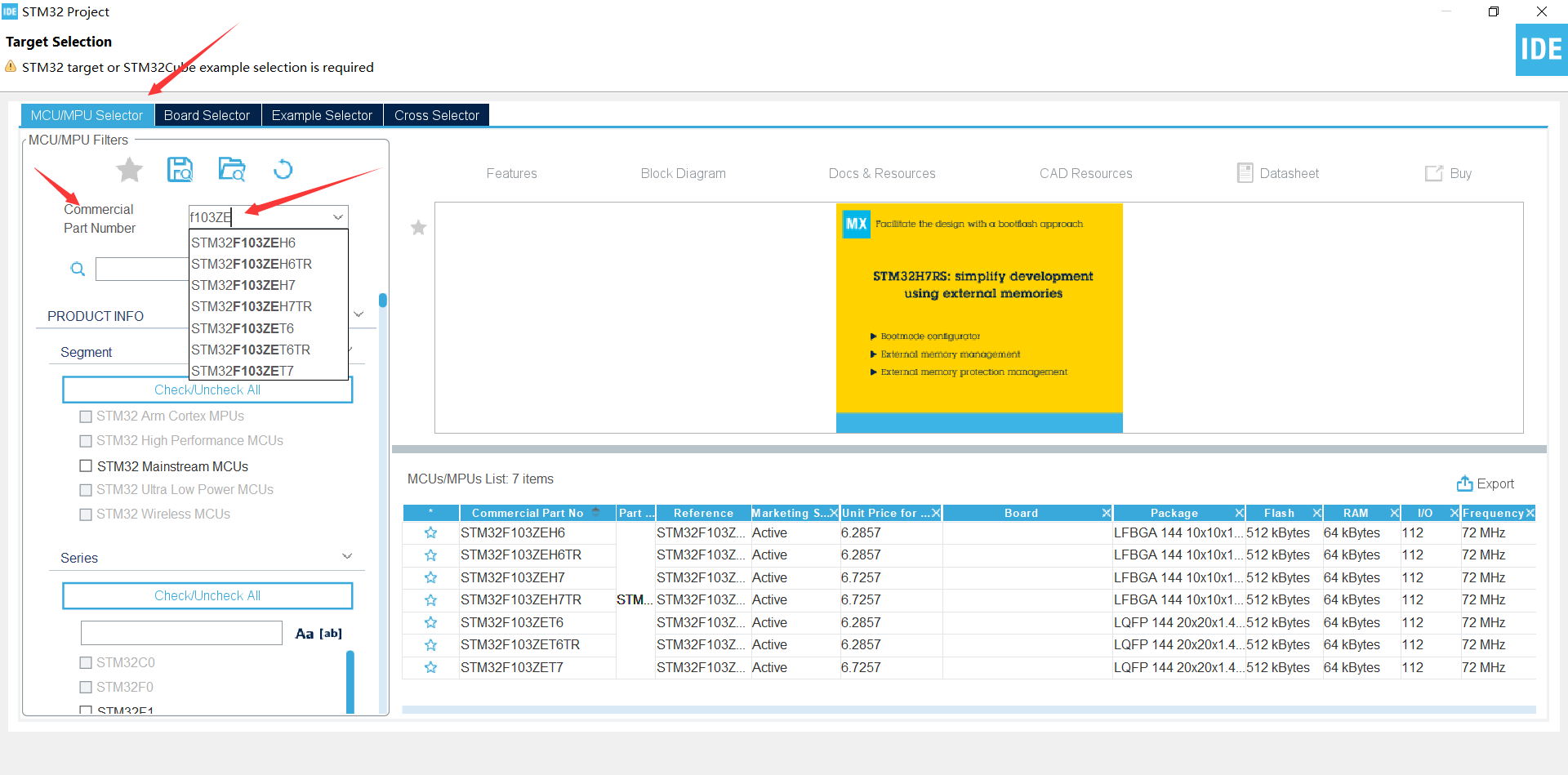Image resolution: width=1568 pixels, height=775 pixels.
Task: Check STM32 Ultra Low Power MCUs
Action: pos(86,490)
